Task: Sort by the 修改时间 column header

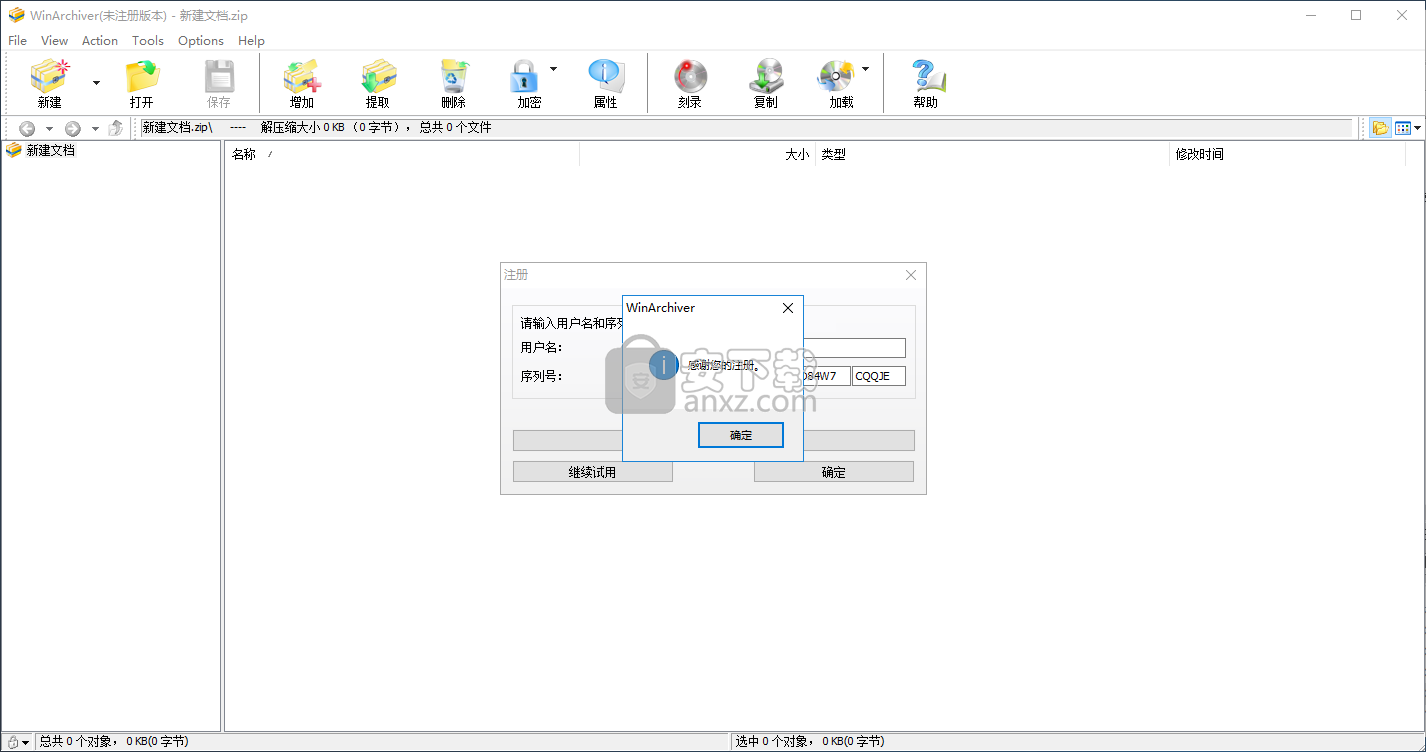Action: (1288, 154)
